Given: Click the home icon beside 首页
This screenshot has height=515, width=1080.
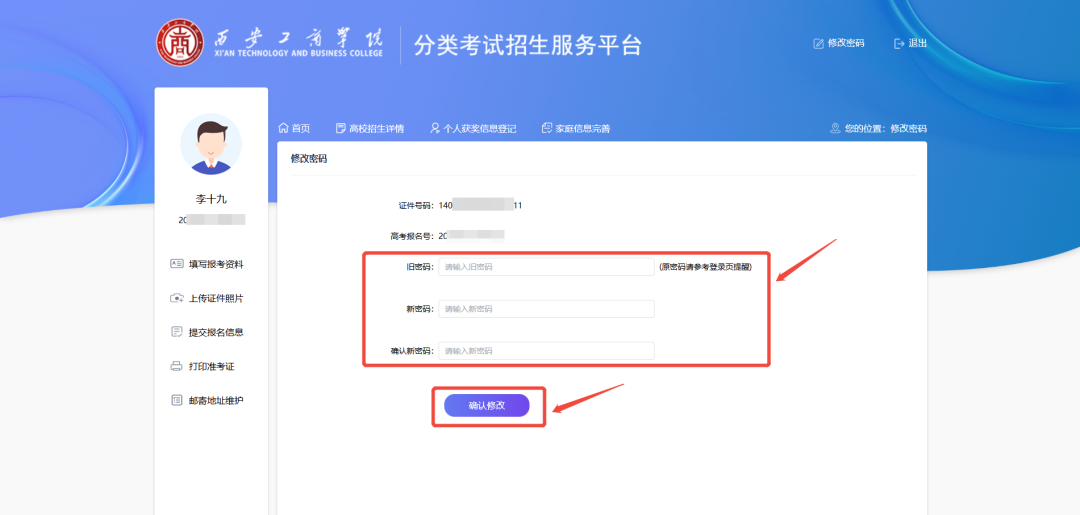Looking at the screenshot, I should click(x=283, y=128).
